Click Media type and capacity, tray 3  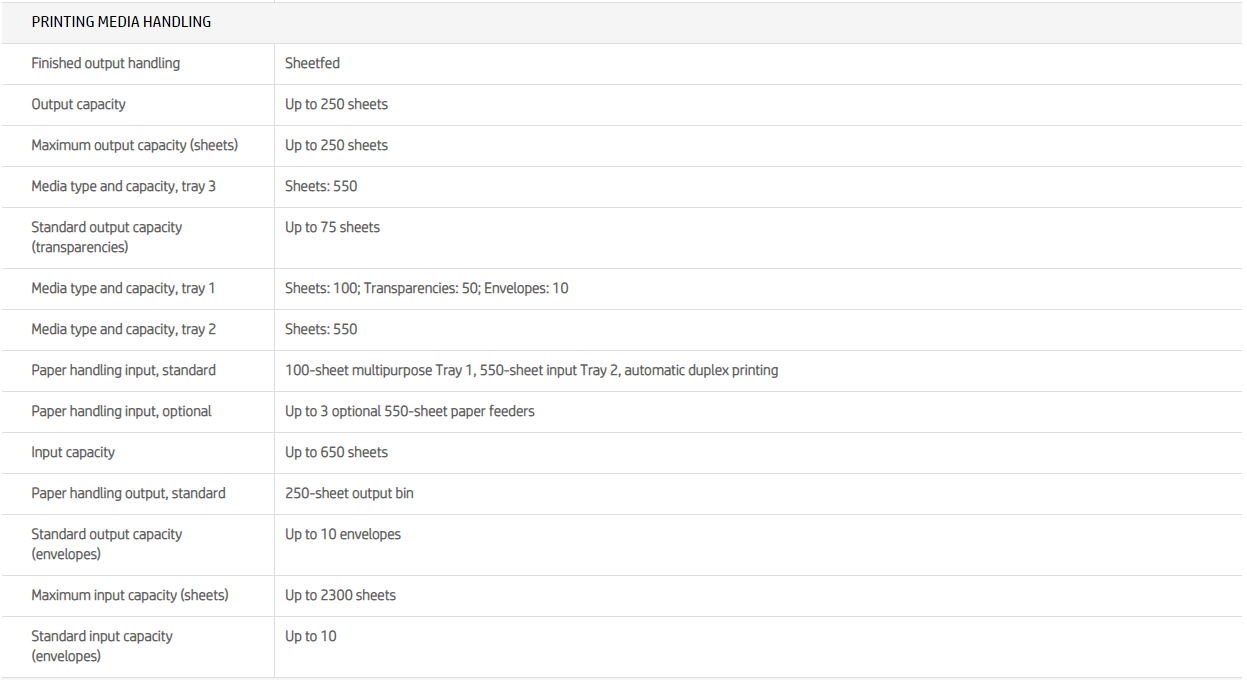click(x=123, y=186)
